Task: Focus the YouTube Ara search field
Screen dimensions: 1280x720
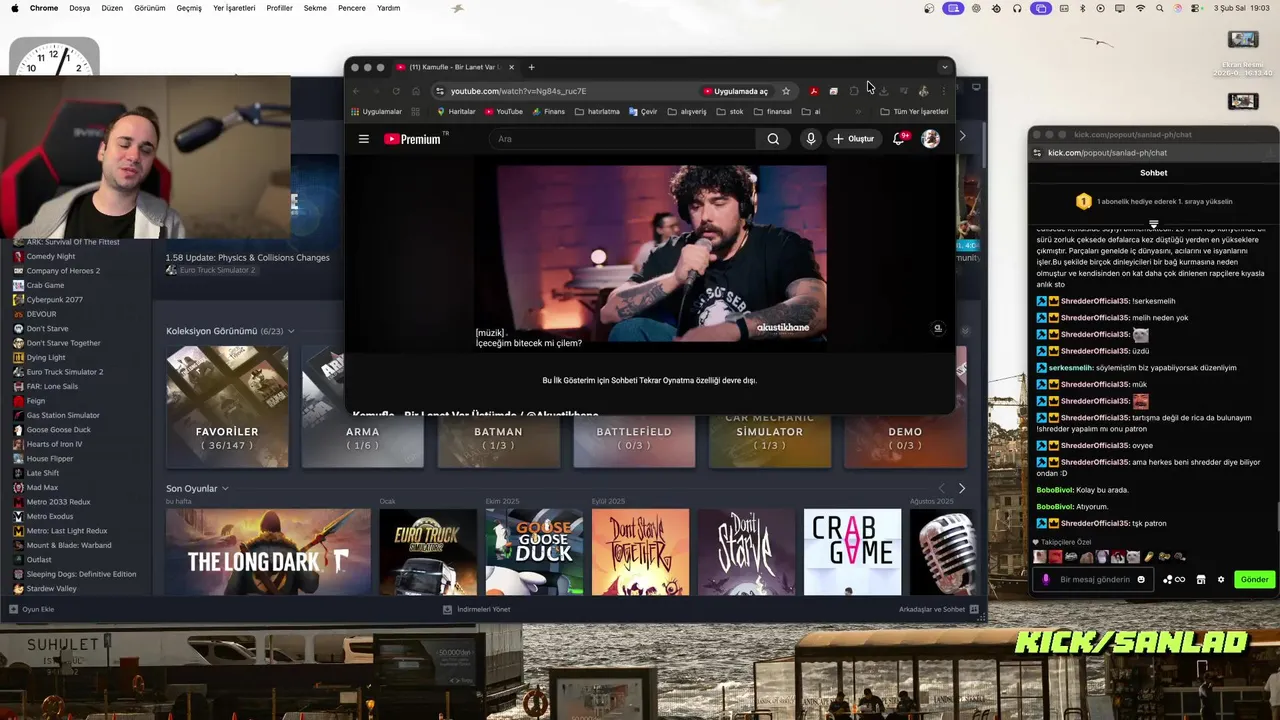Action: coord(622,139)
